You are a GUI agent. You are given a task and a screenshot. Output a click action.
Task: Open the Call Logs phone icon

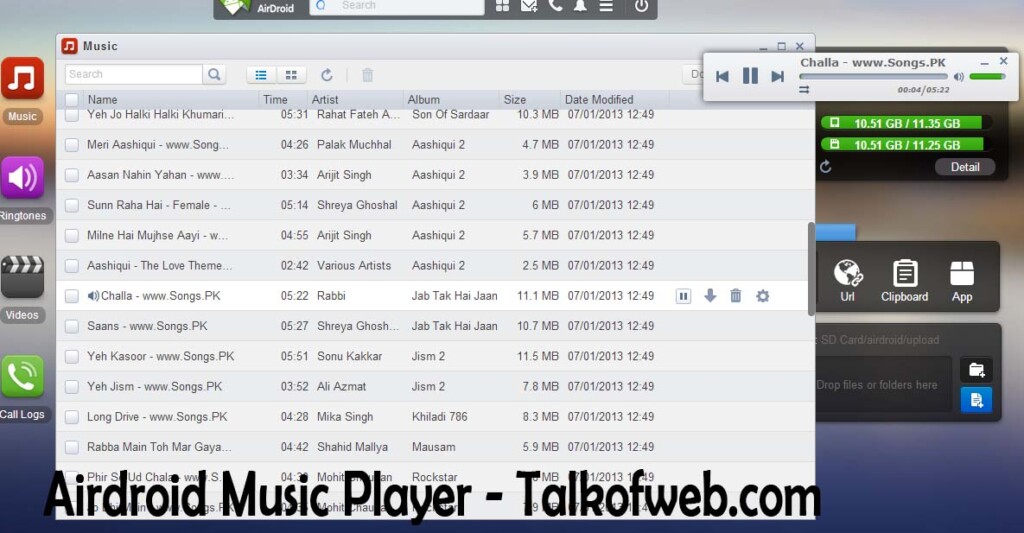(22, 376)
